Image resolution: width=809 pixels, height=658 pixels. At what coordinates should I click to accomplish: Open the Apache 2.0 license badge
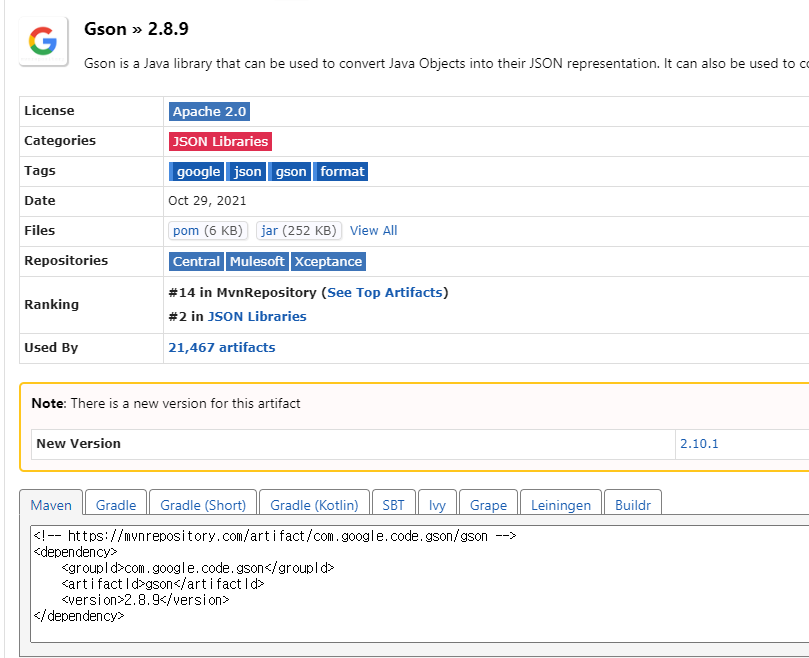pyautogui.click(x=209, y=111)
